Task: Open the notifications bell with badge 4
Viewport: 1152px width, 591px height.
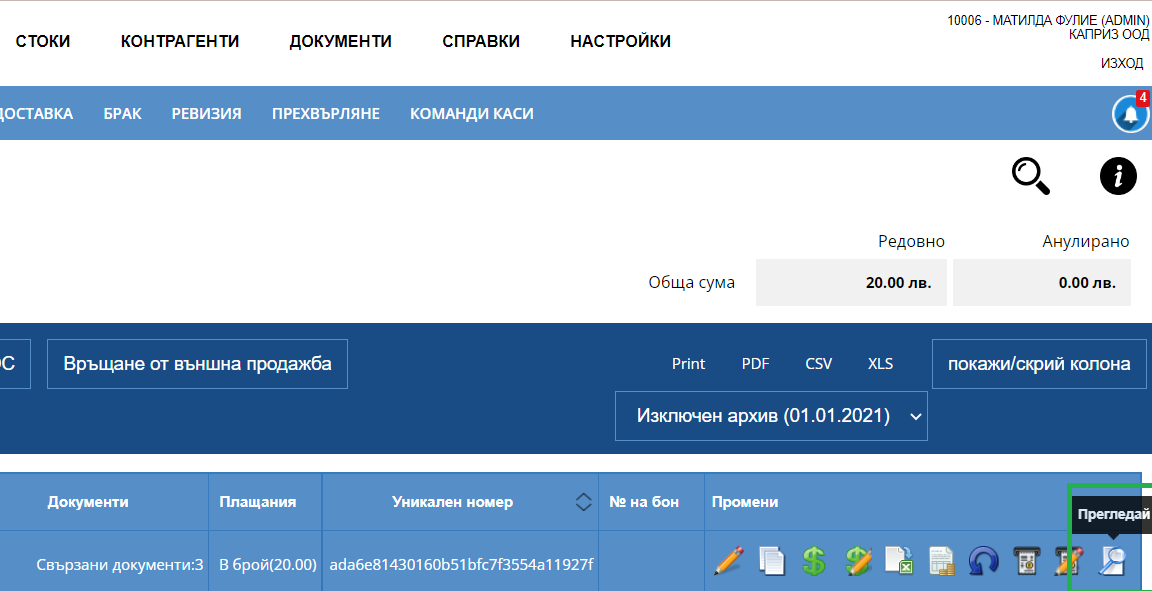Action: tap(1131, 113)
